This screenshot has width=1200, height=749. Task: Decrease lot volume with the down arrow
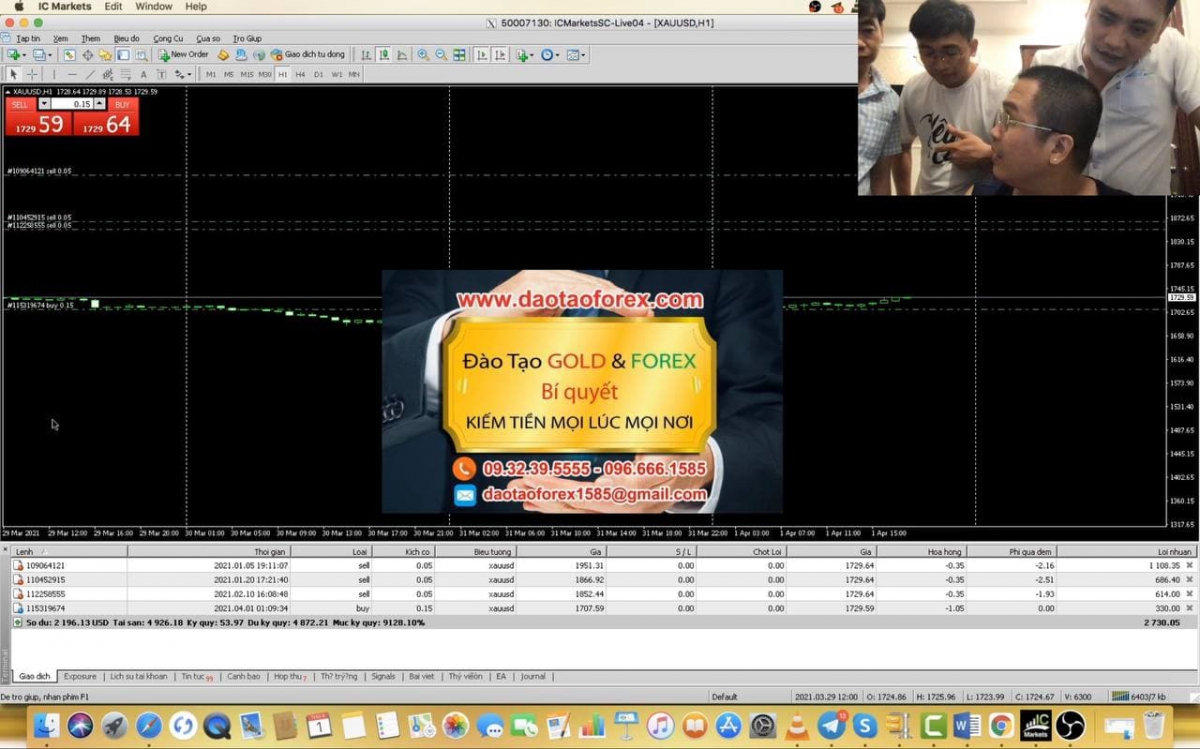click(44, 104)
